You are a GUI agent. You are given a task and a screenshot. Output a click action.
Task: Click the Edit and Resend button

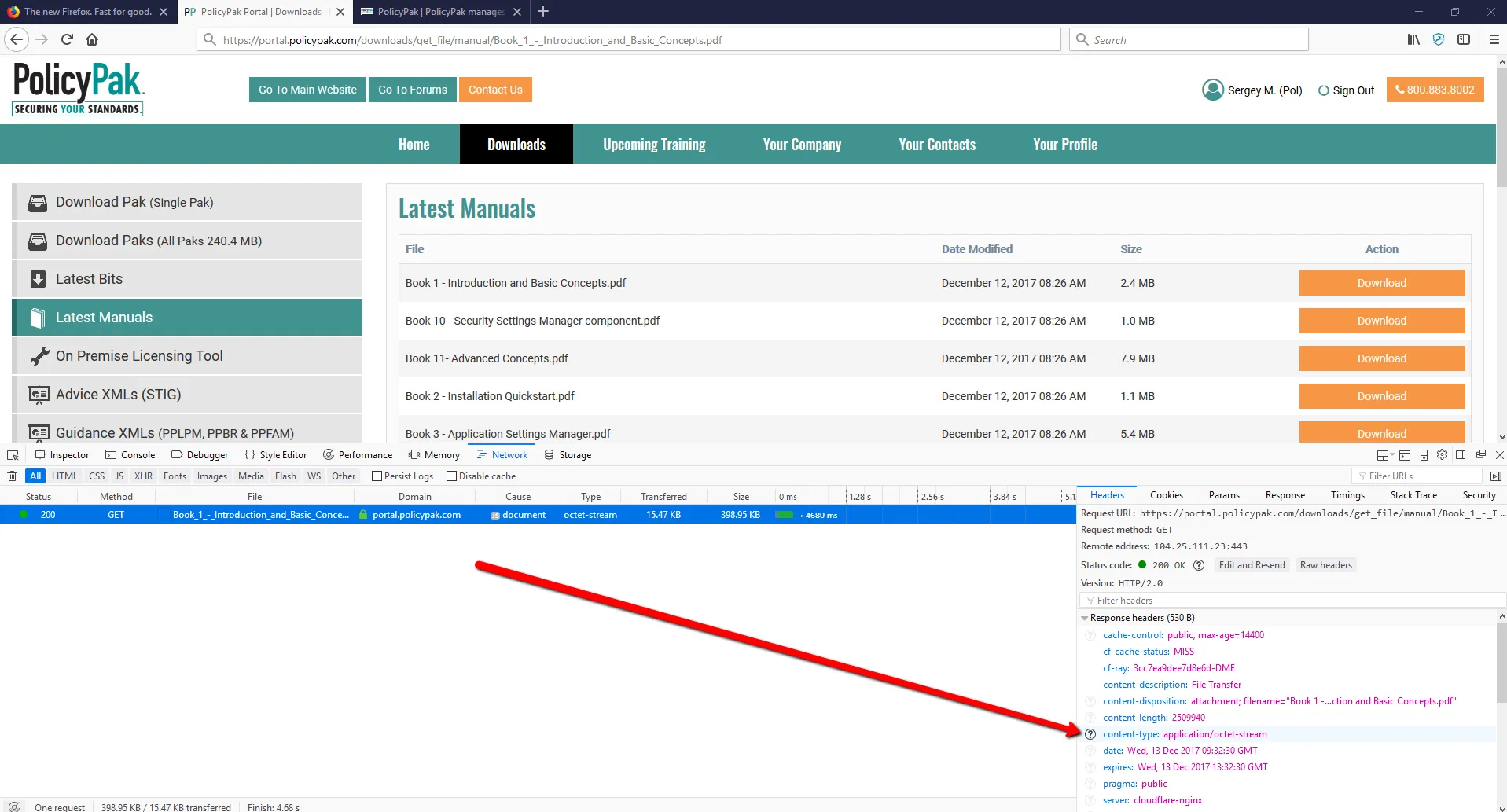[1252, 565]
